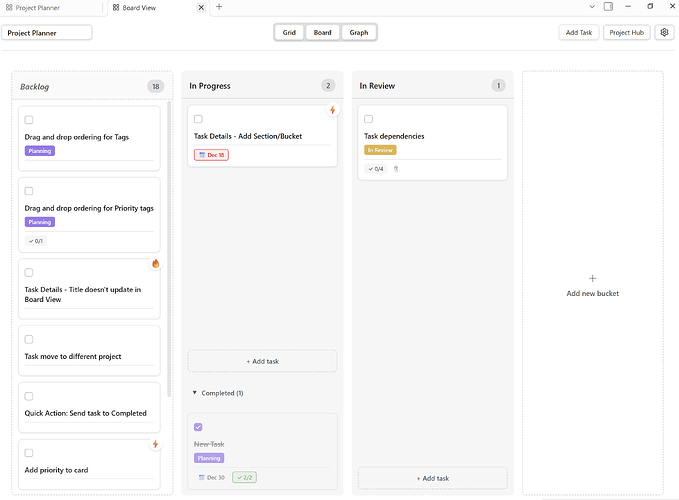The image size is (679, 500).
Task: Click the Dec 18 due date badge
Action: tap(211, 155)
